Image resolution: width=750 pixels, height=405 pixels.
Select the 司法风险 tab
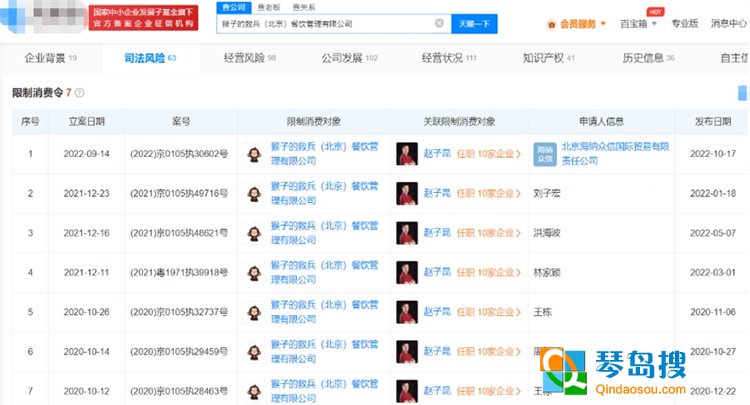tap(150, 58)
